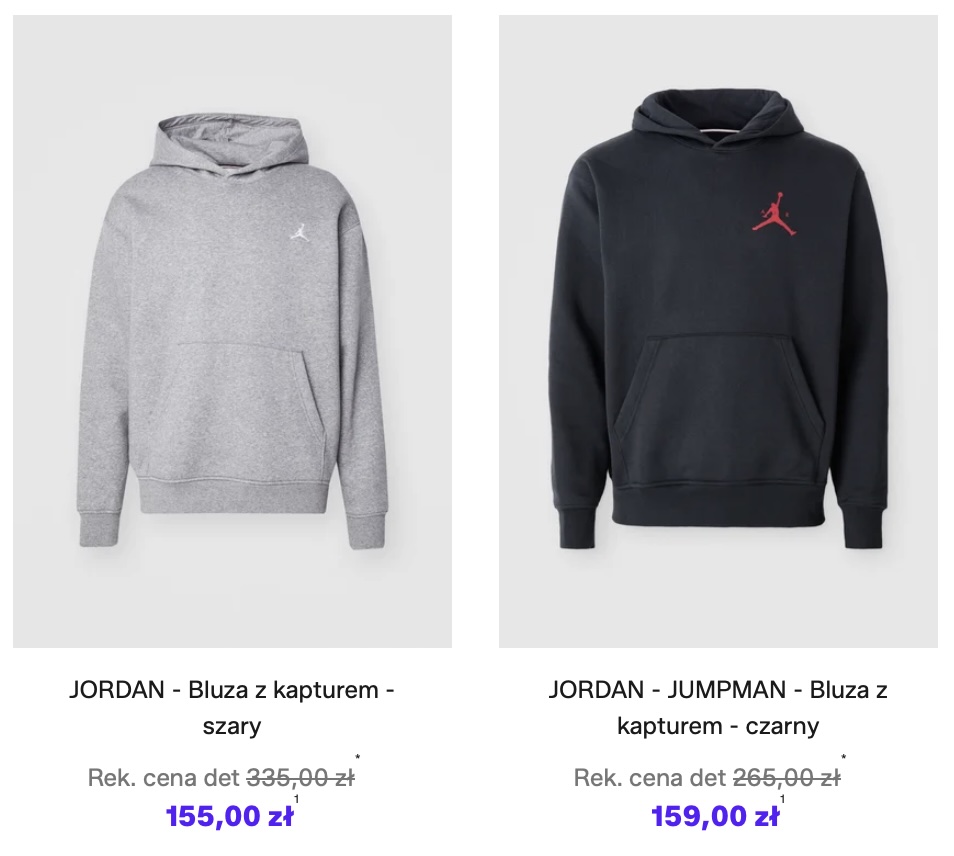Click the crossed-out 265,00 zł price
Image resolution: width=954 pixels, height=856 pixels.
786,778
